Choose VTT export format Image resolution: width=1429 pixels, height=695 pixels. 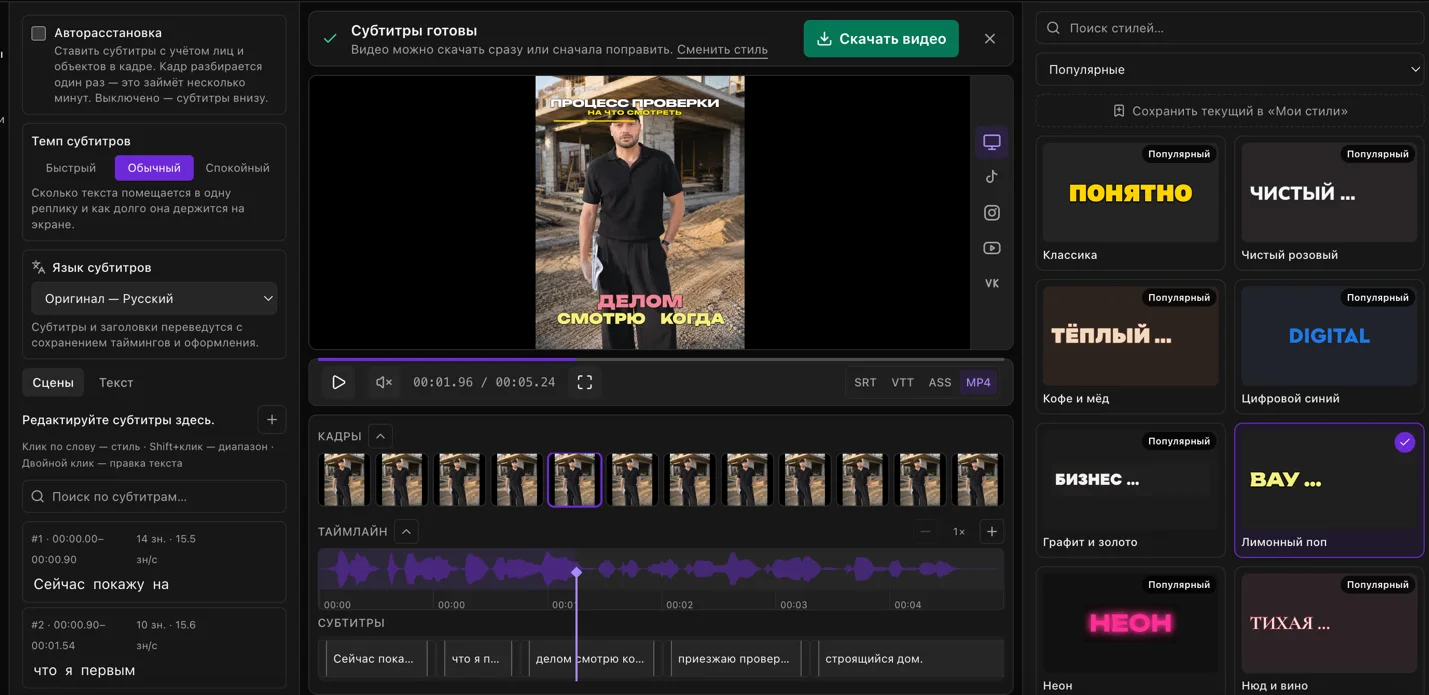[903, 382]
